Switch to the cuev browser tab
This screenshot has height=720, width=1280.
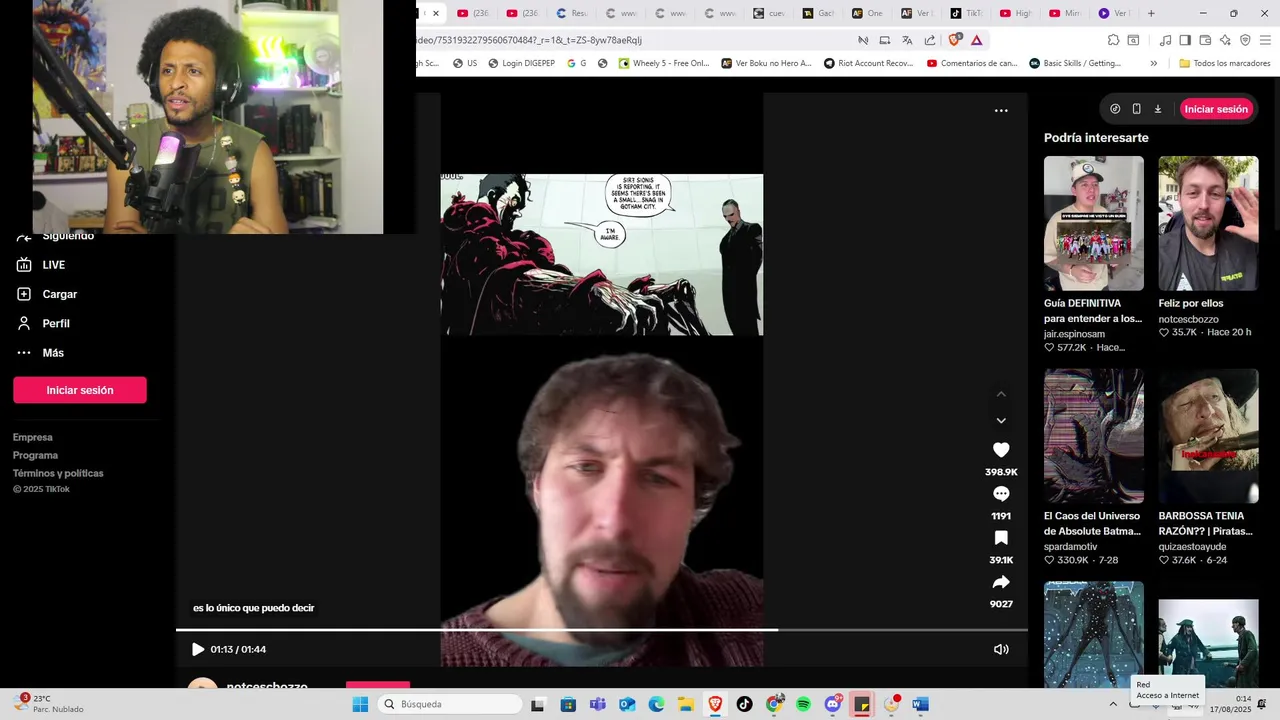770,13
